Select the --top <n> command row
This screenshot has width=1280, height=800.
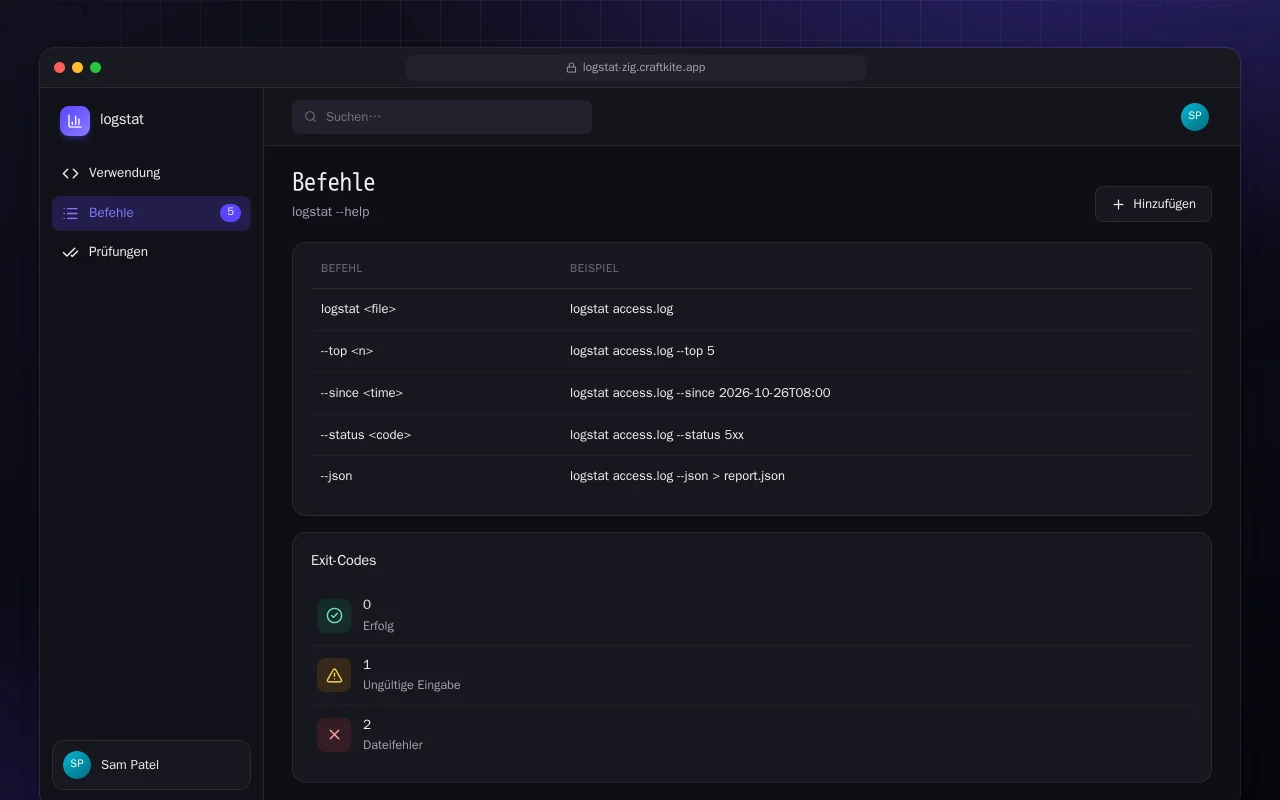[x=752, y=351]
